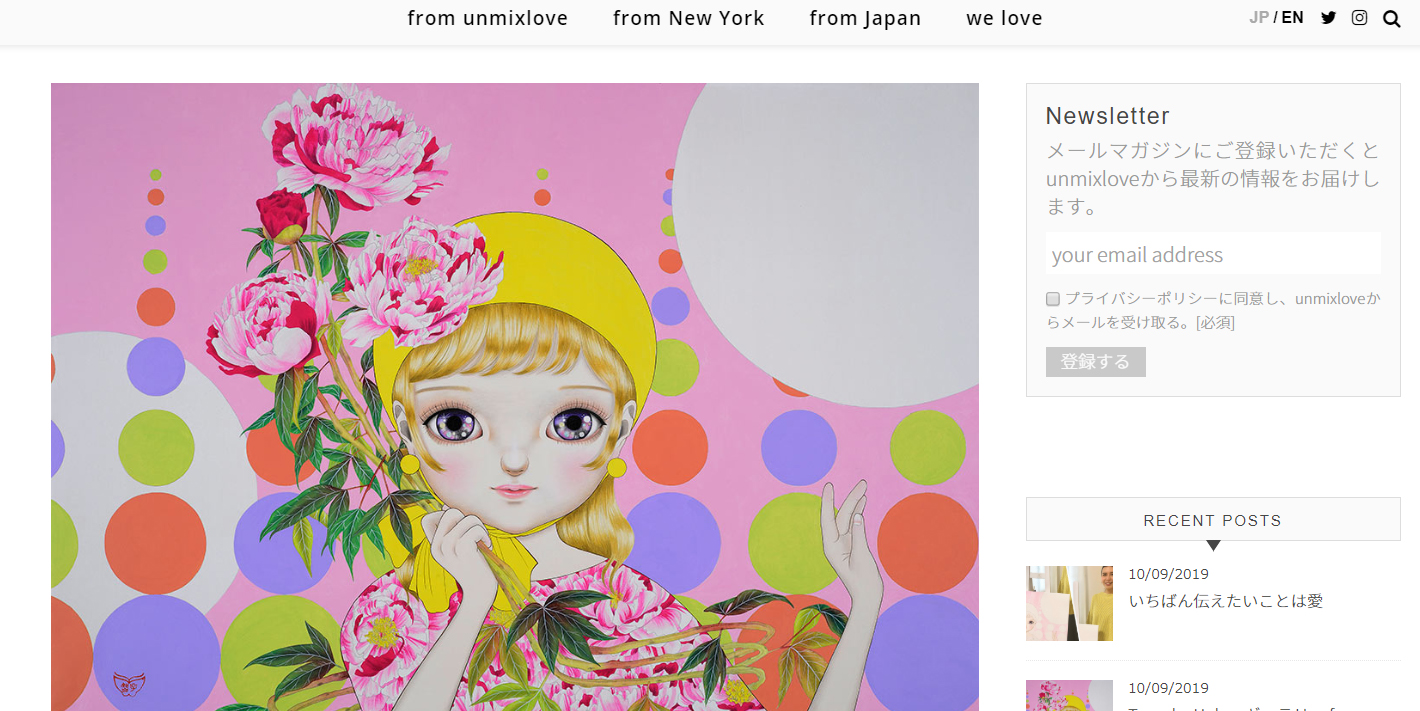Open site search magnifier icon
The height and width of the screenshot is (711, 1420).
[1391, 18]
